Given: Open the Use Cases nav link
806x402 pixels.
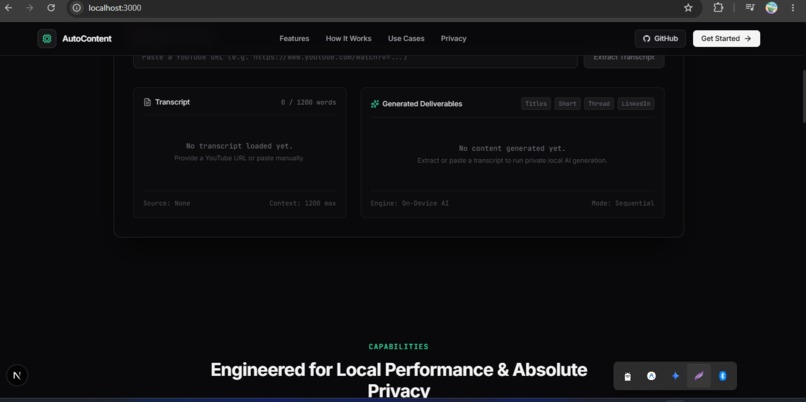Looking at the screenshot, I should click(406, 39).
